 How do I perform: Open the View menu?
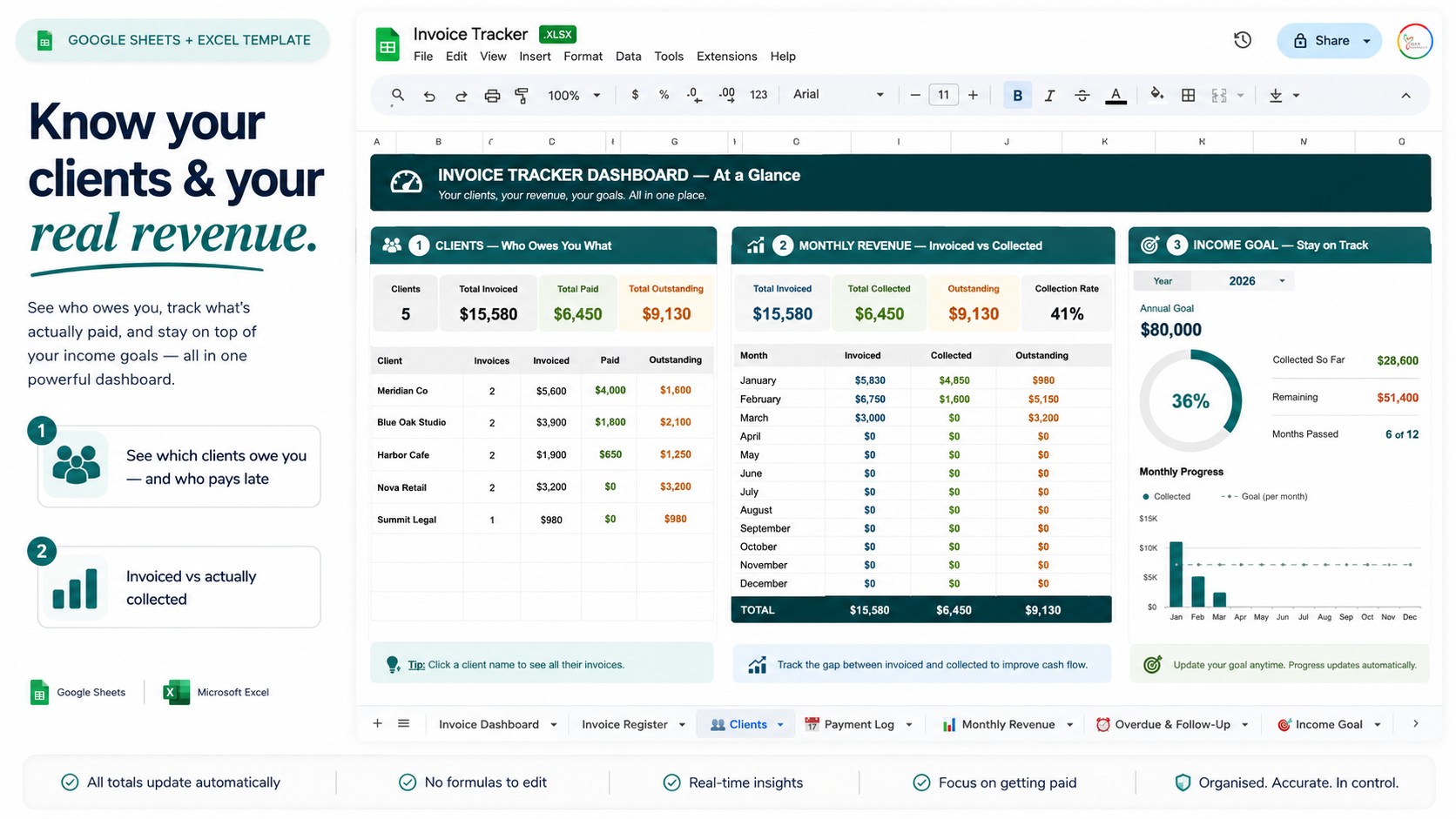click(x=493, y=57)
